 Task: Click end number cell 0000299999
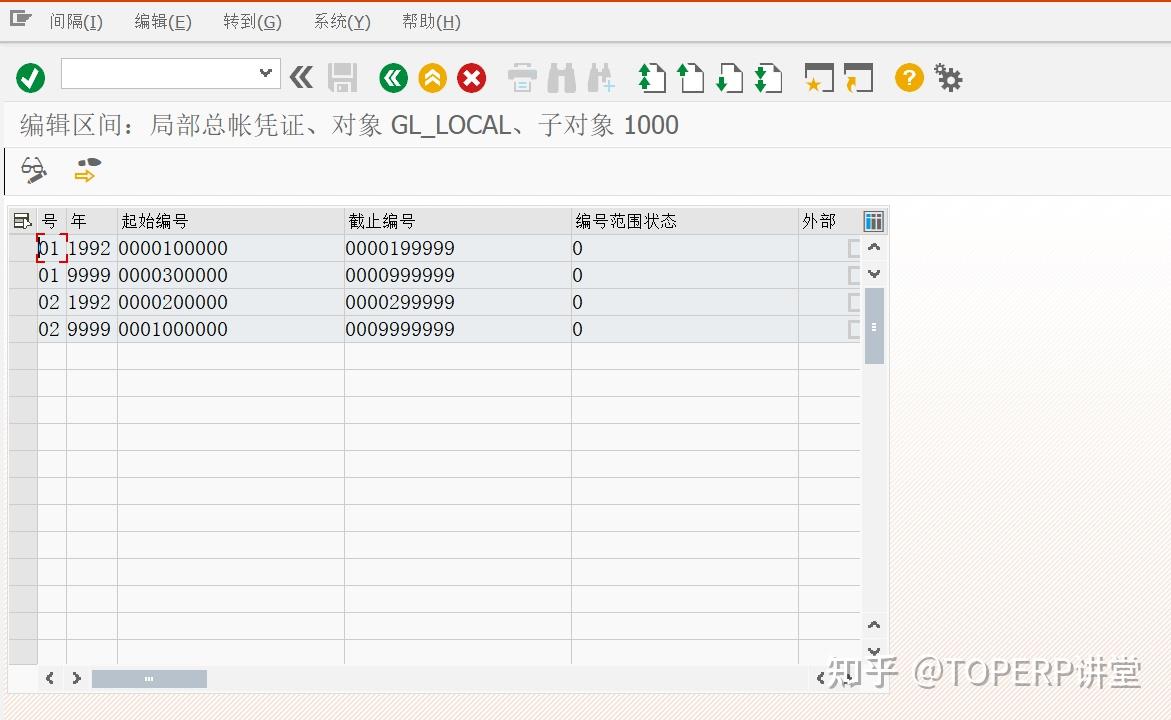coord(458,302)
